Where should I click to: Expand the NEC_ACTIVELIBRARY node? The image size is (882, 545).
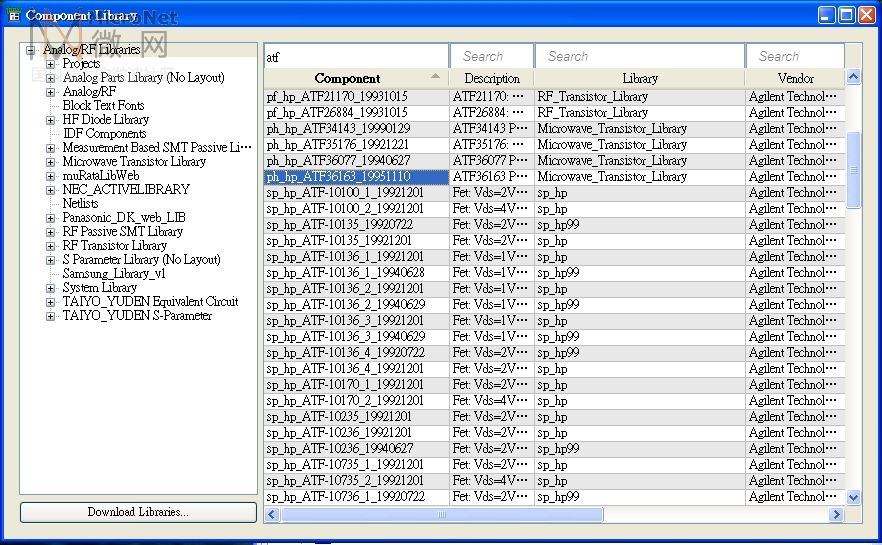pyautogui.click(x=51, y=190)
